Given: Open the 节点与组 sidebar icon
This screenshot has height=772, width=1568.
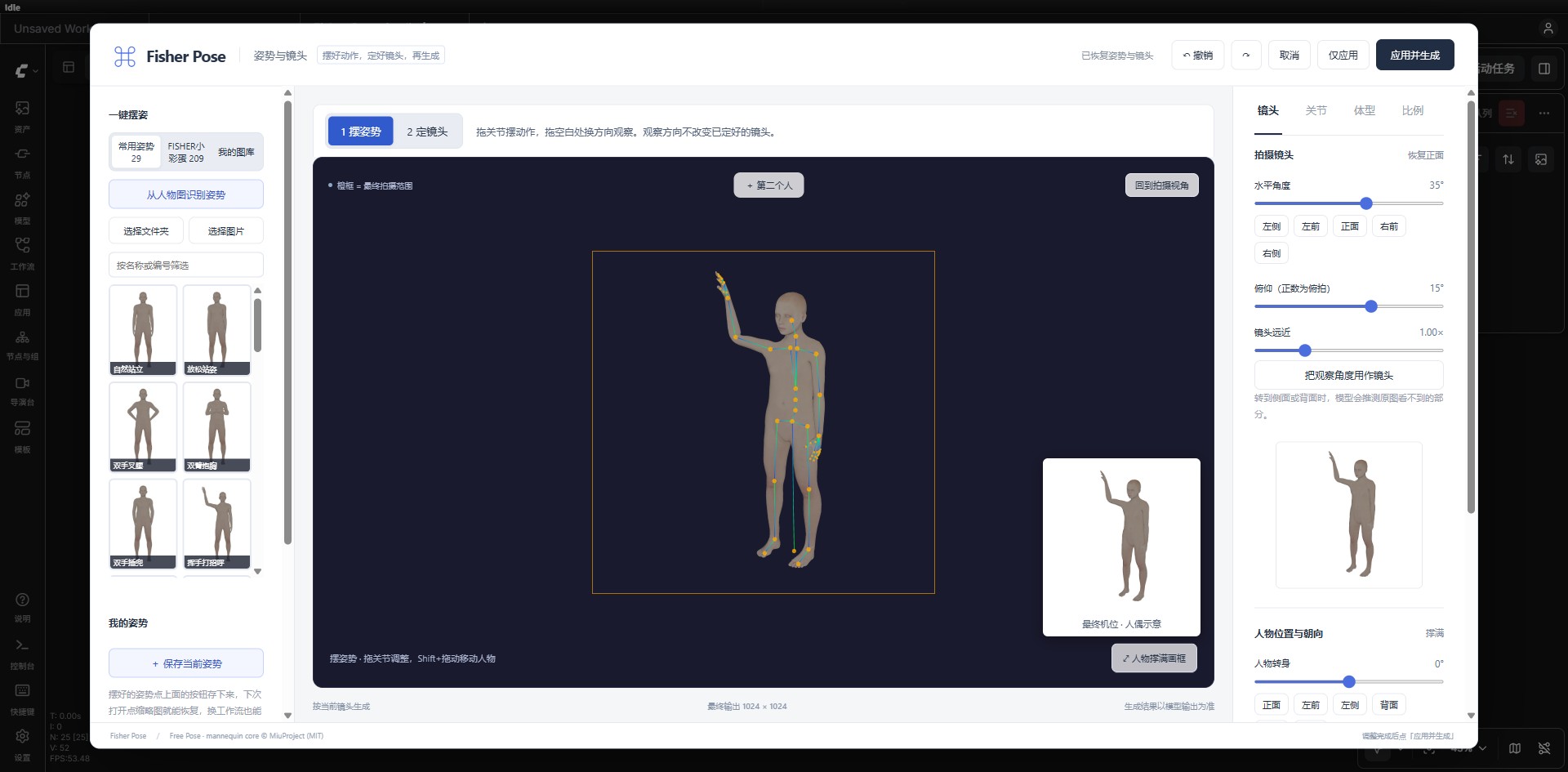Looking at the screenshot, I should click(x=22, y=344).
